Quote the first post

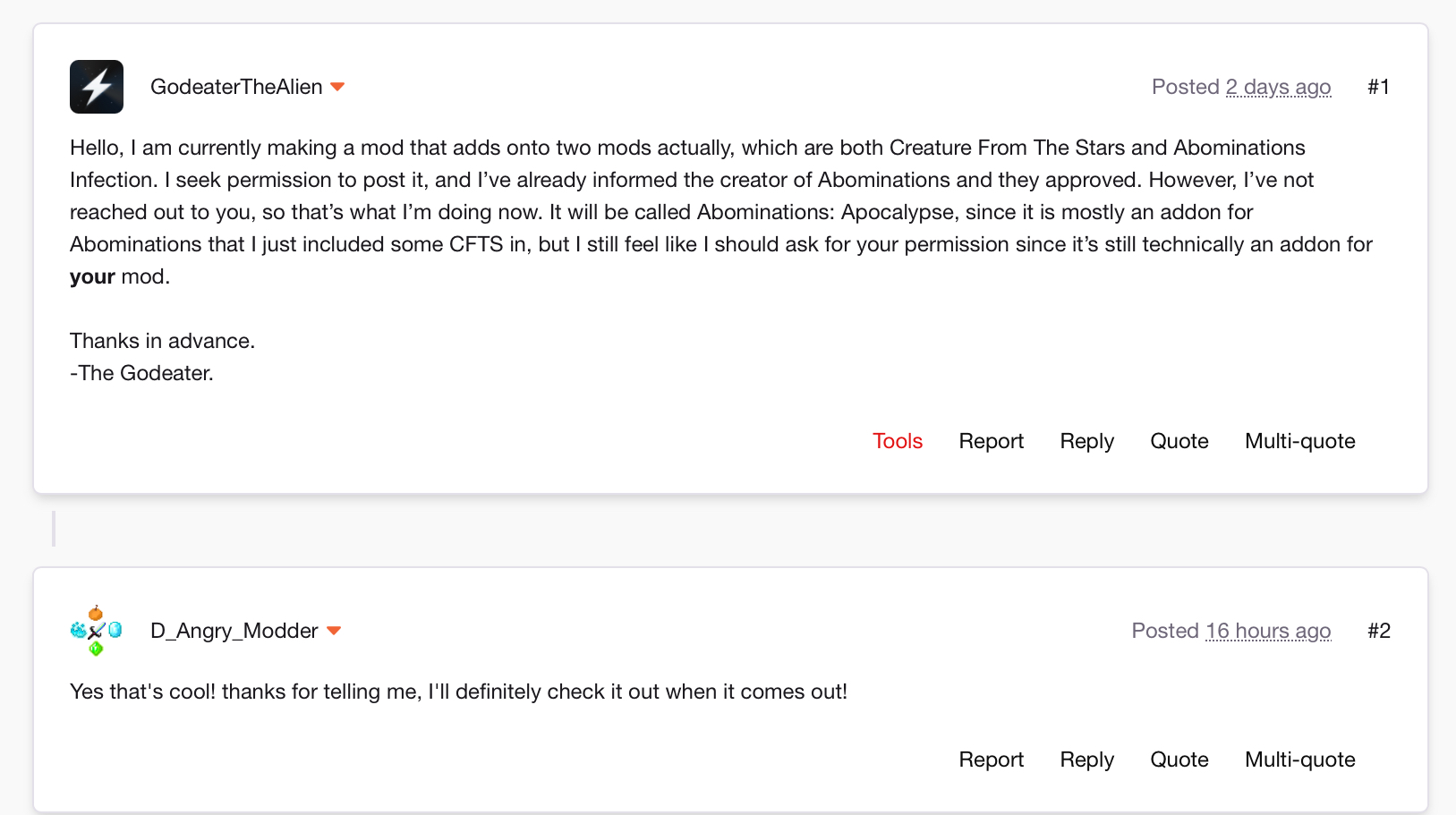pos(1179,441)
